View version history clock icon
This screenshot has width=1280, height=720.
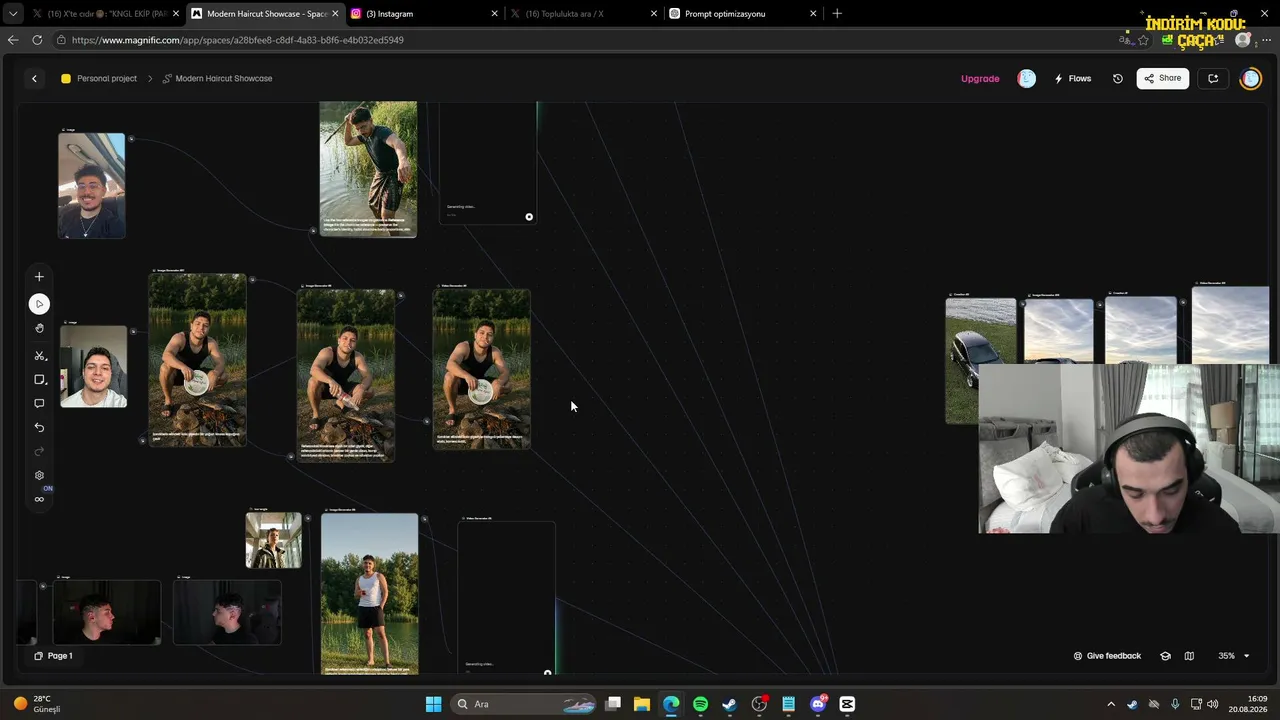point(1117,79)
